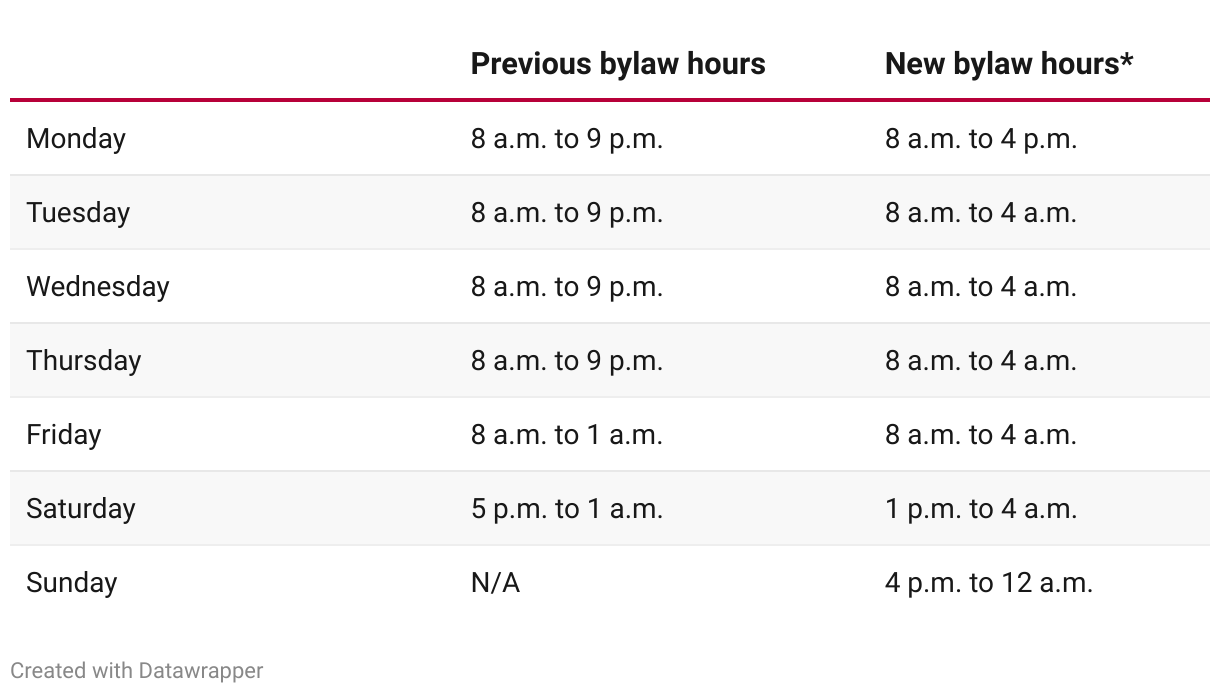This screenshot has width=1220, height=694.
Task: Click the 'Previous bylaw hours' column header
Action: tap(618, 64)
